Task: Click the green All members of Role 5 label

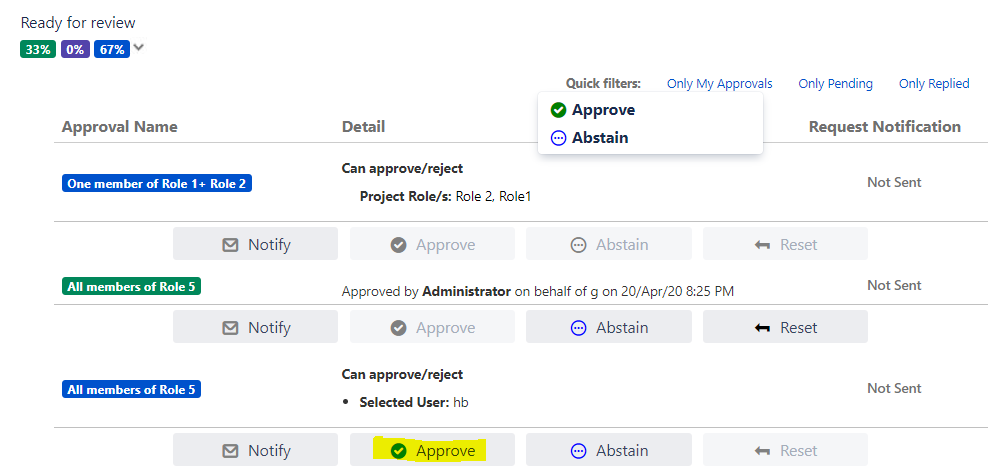Action: click(131, 287)
